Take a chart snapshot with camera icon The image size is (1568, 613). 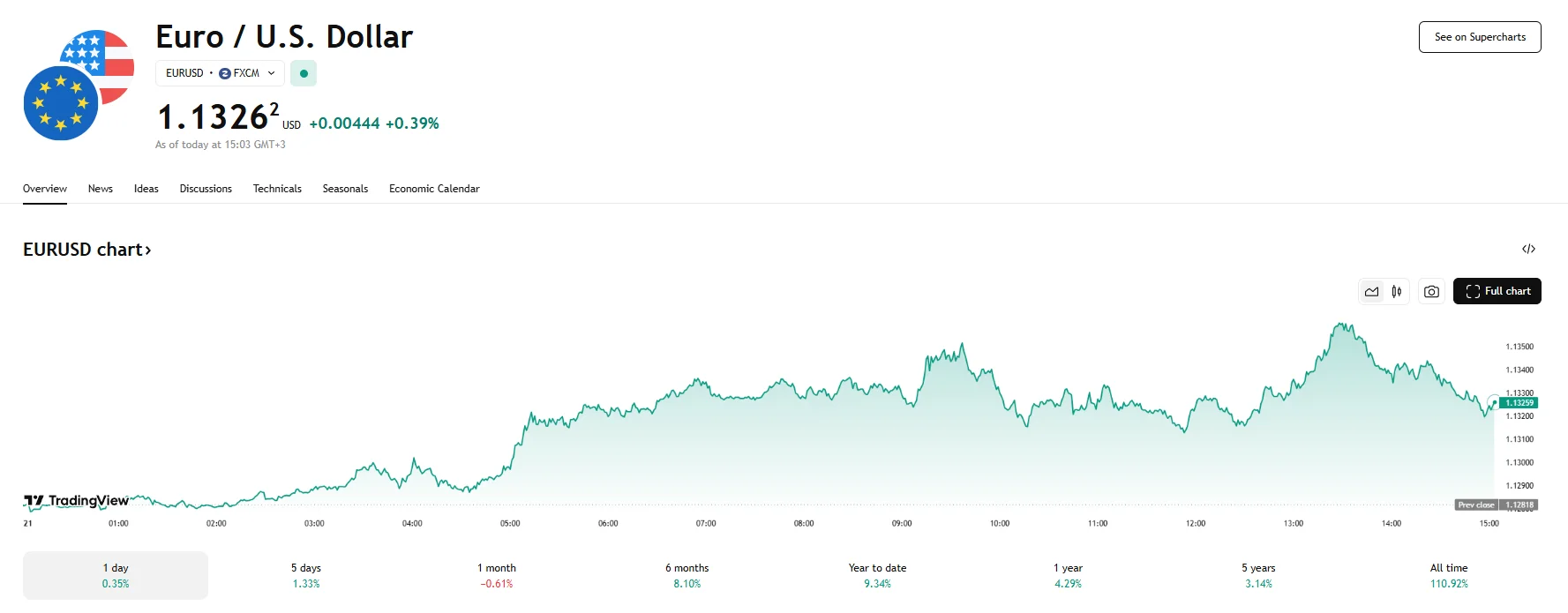[x=1431, y=292]
